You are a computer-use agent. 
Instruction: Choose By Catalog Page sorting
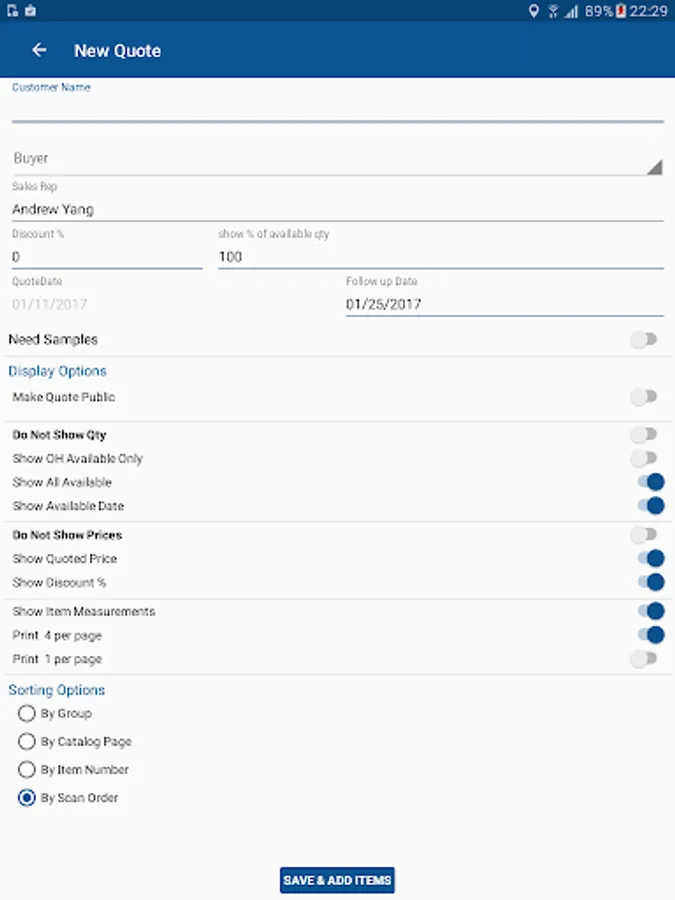tap(27, 742)
